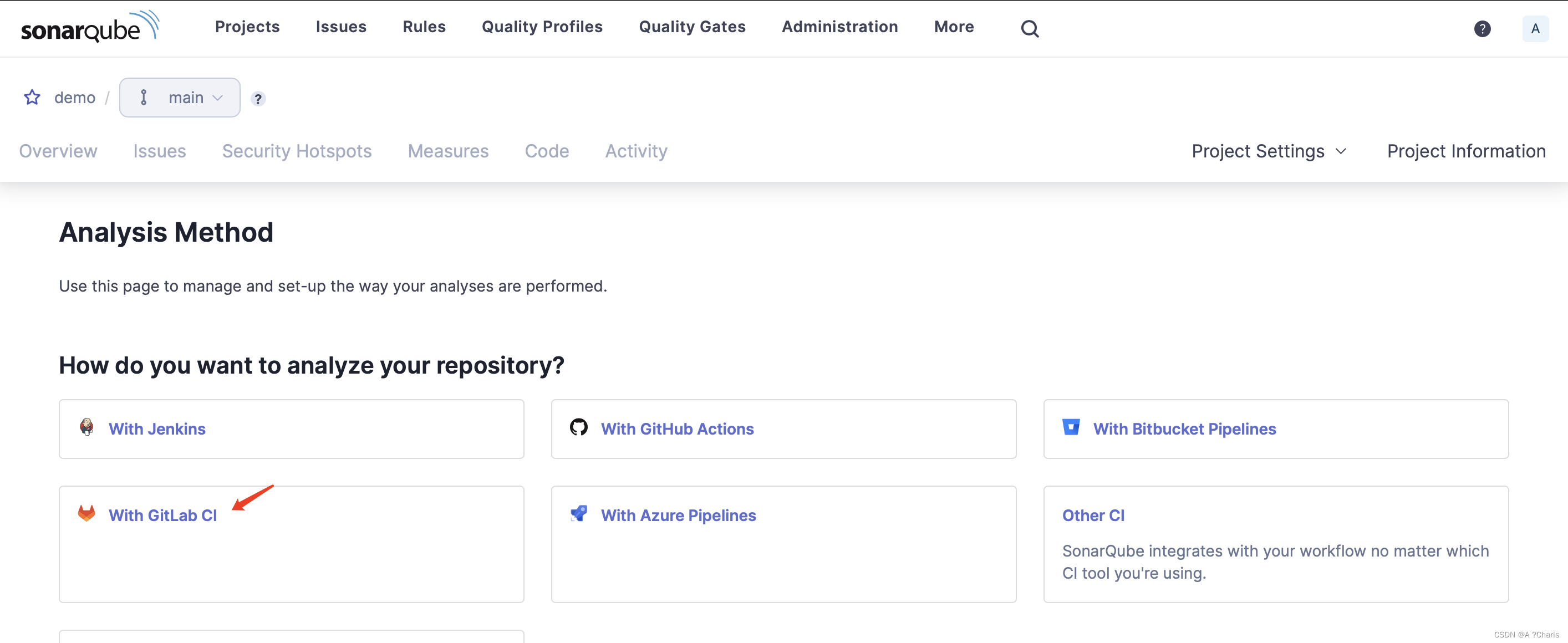Screen dimensions: 1568x643
Task: Open Project Information
Action: pos(1466,151)
